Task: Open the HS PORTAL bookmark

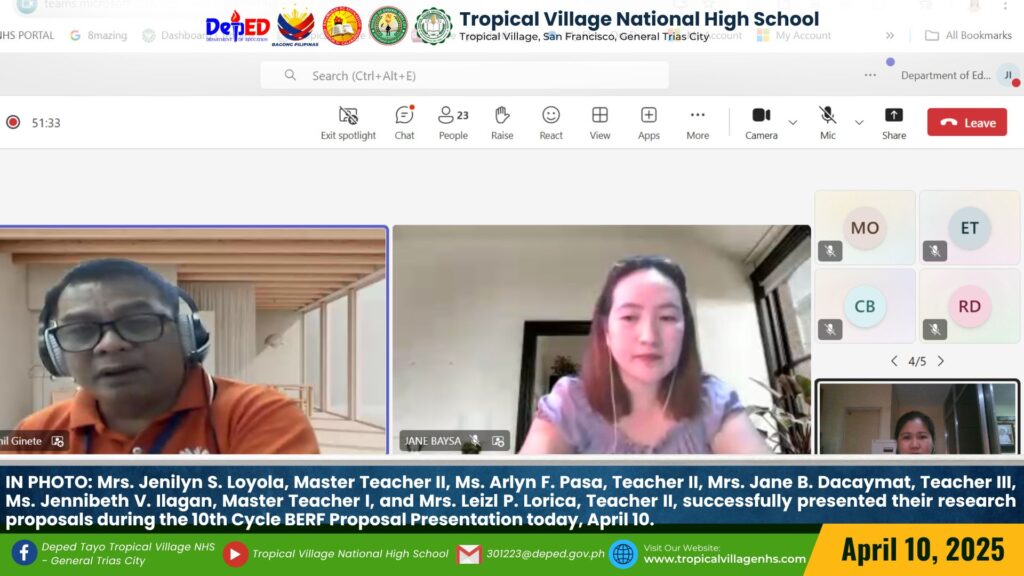Action: click(27, 35)
